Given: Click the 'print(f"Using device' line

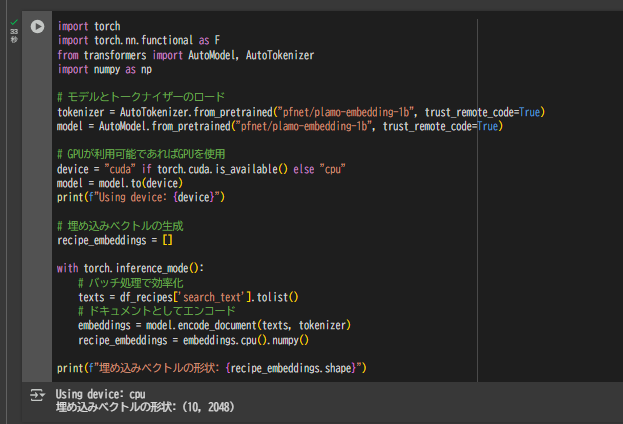Looking at the screenshot, I should coord(141,197).
